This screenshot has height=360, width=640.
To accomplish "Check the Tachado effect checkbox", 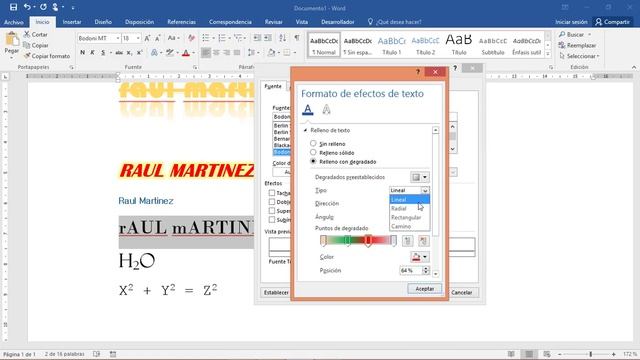I will click(272, 193).
